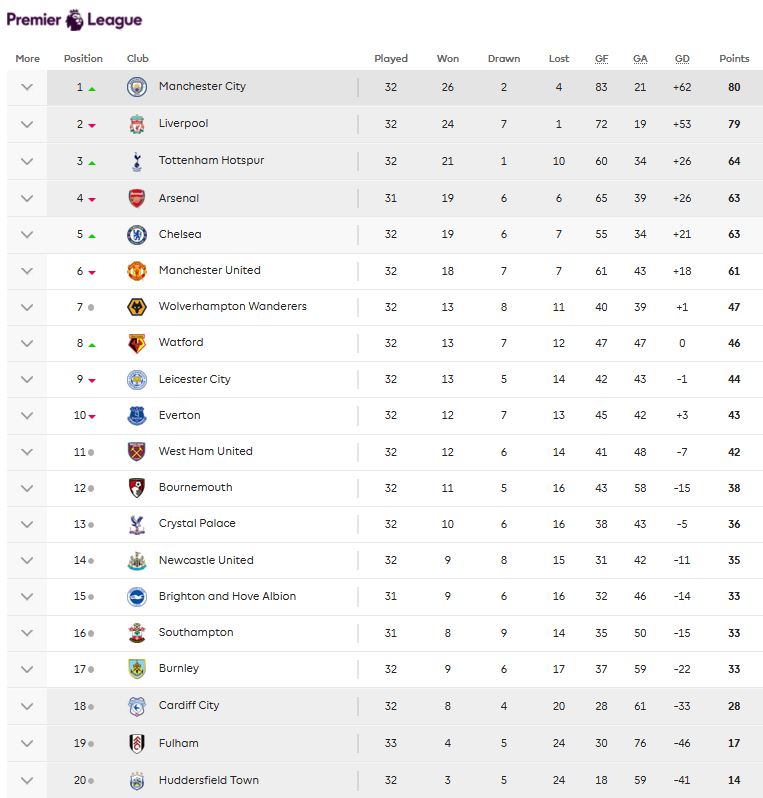Viewport: 763px width, 798px height.
Task: Select the Chelsea club badge
Action: (x=137, y=235)
